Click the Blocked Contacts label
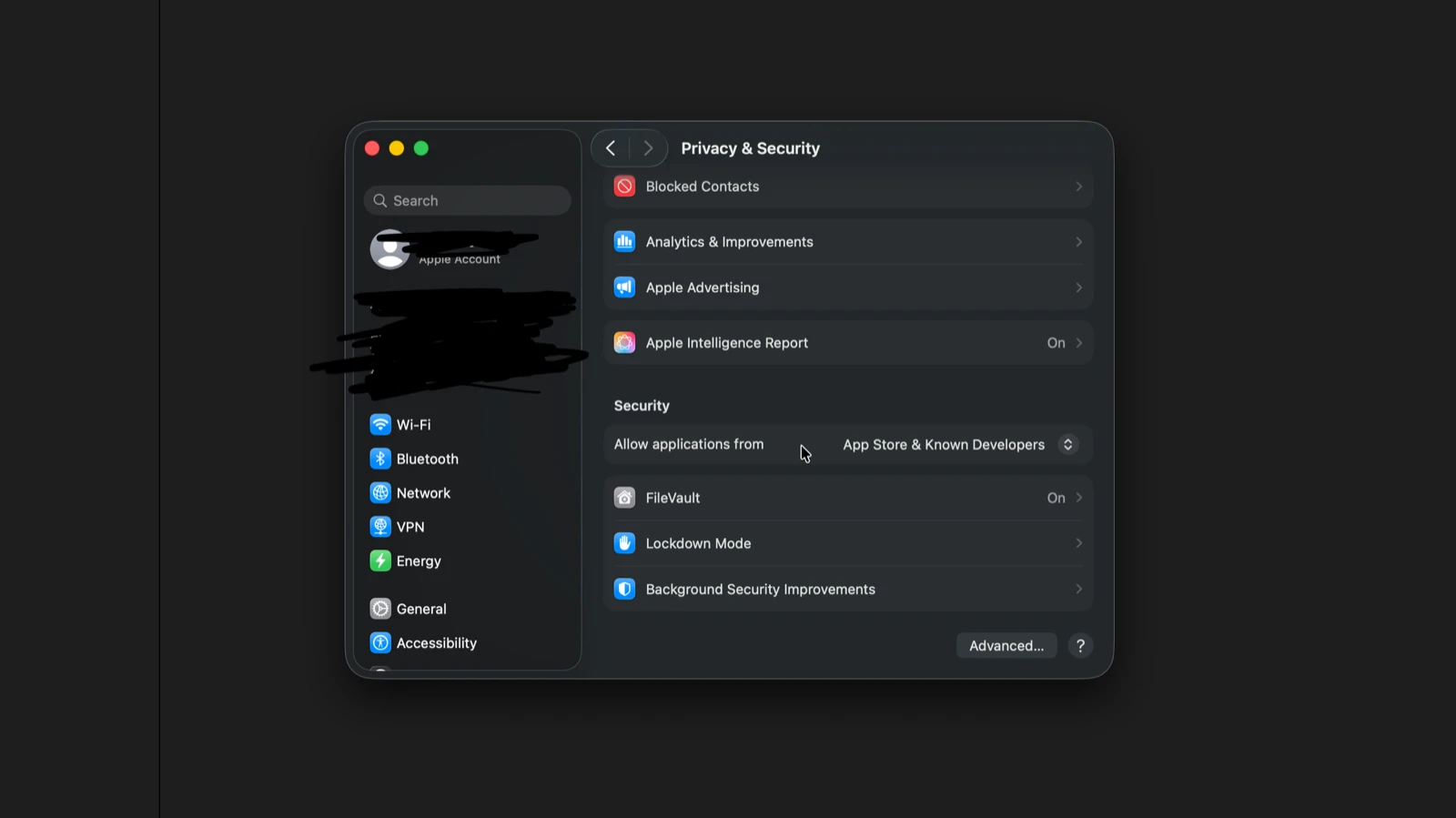The image size is (1456, 818). coord(703,187)
